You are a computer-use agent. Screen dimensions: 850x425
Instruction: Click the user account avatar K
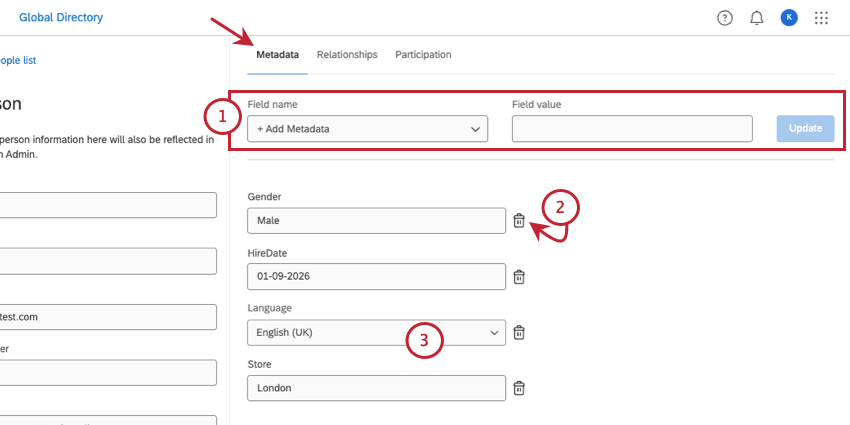point(789,17)
